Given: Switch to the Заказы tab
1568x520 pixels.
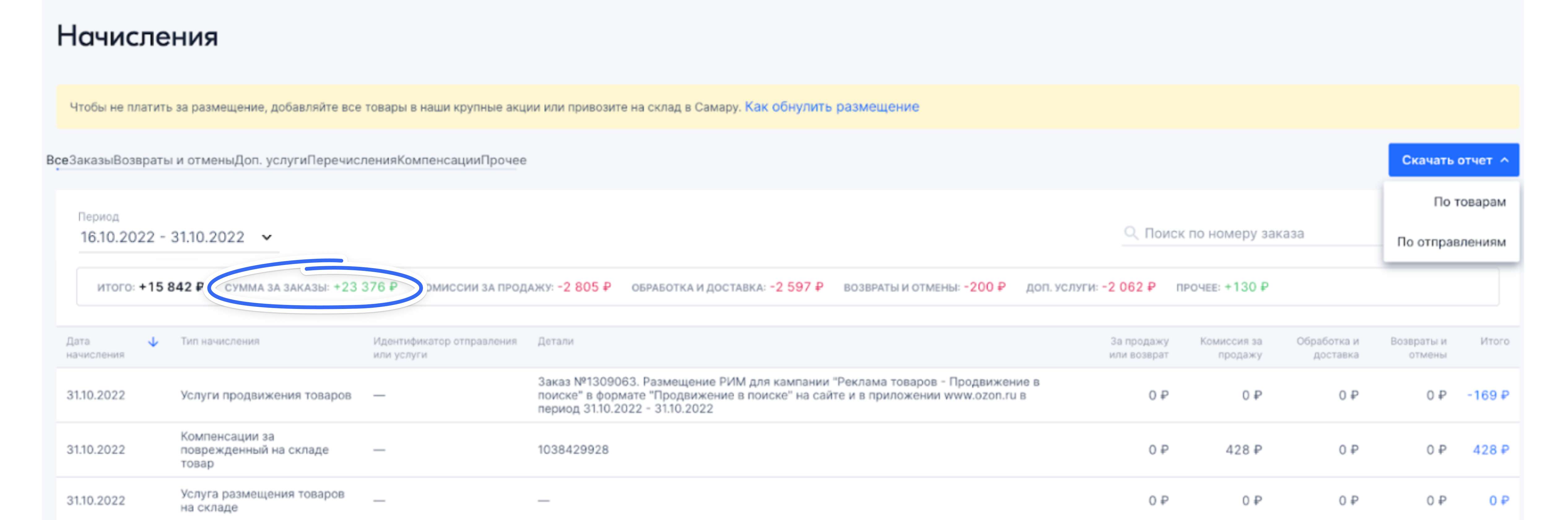Looking at the screenshot, I should [x=91, y=160].
